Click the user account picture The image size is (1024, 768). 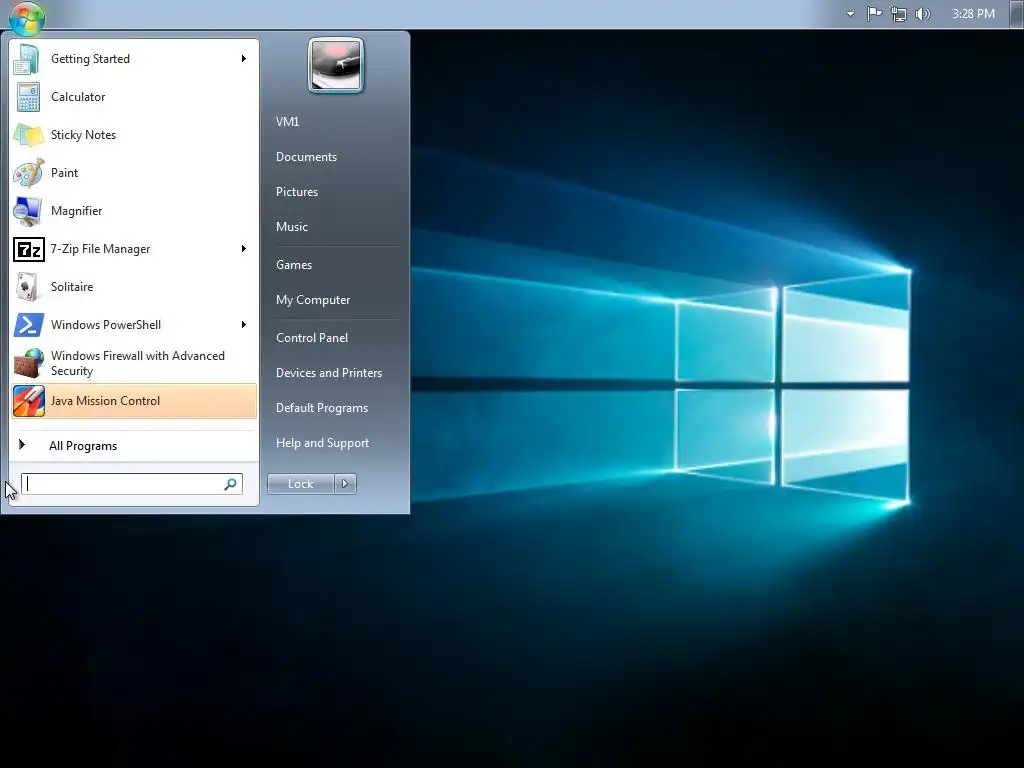pos(336,65)
